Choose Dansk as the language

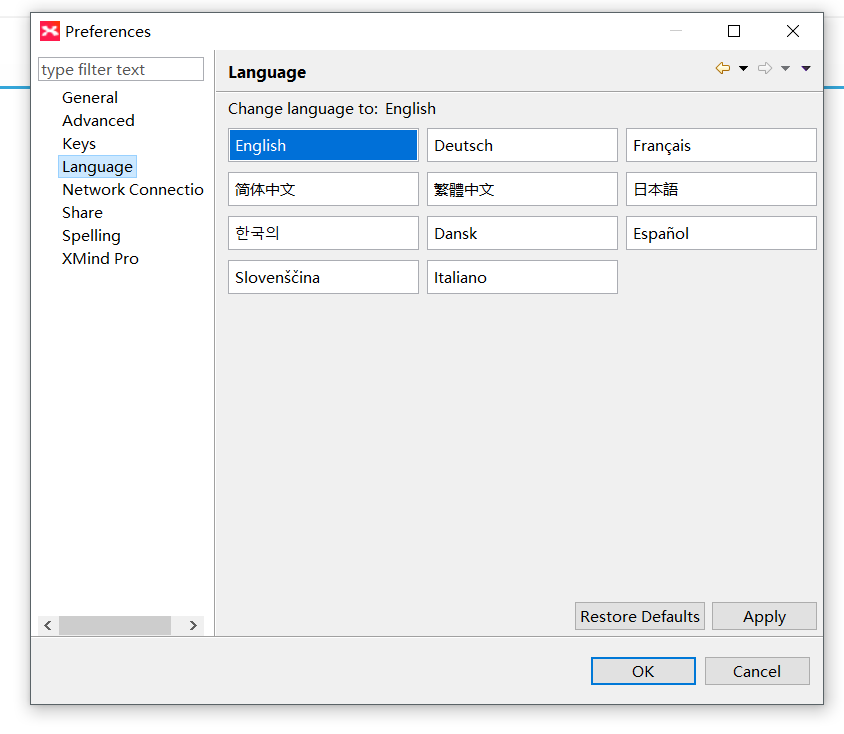[522, 233]
